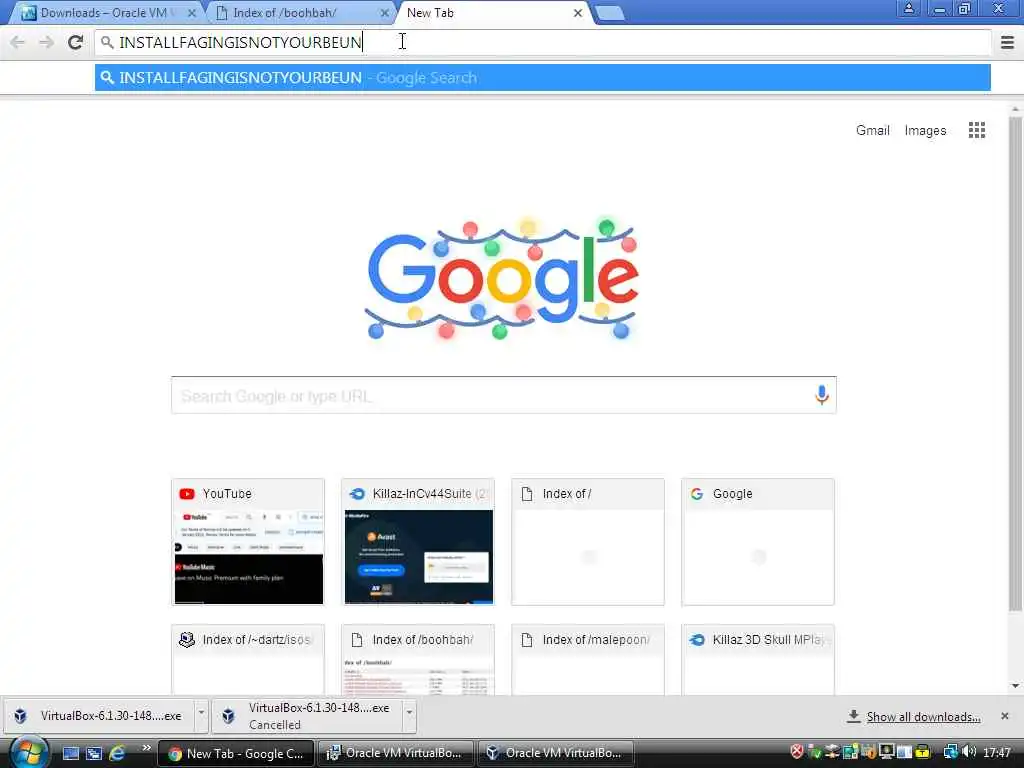
Task: Open the Index of /boohbah/ thumbnail
Action: click(418, 660)
